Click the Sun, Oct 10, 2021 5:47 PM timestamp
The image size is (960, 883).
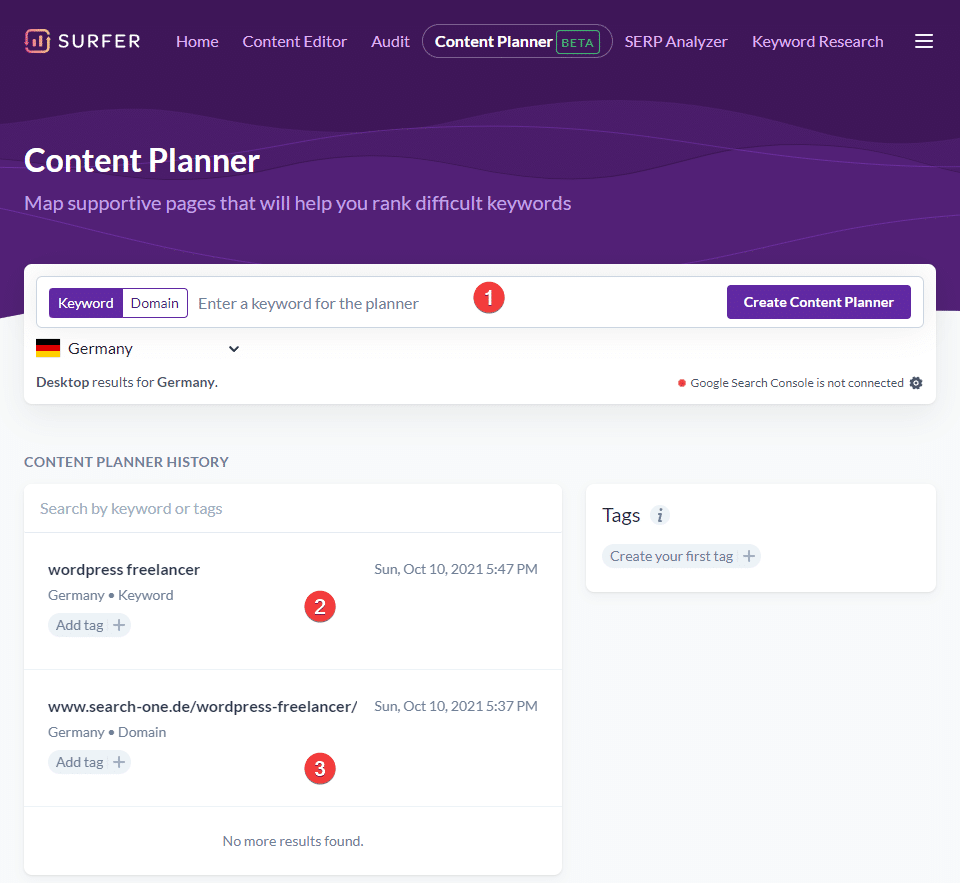click(x=456, y=569)
